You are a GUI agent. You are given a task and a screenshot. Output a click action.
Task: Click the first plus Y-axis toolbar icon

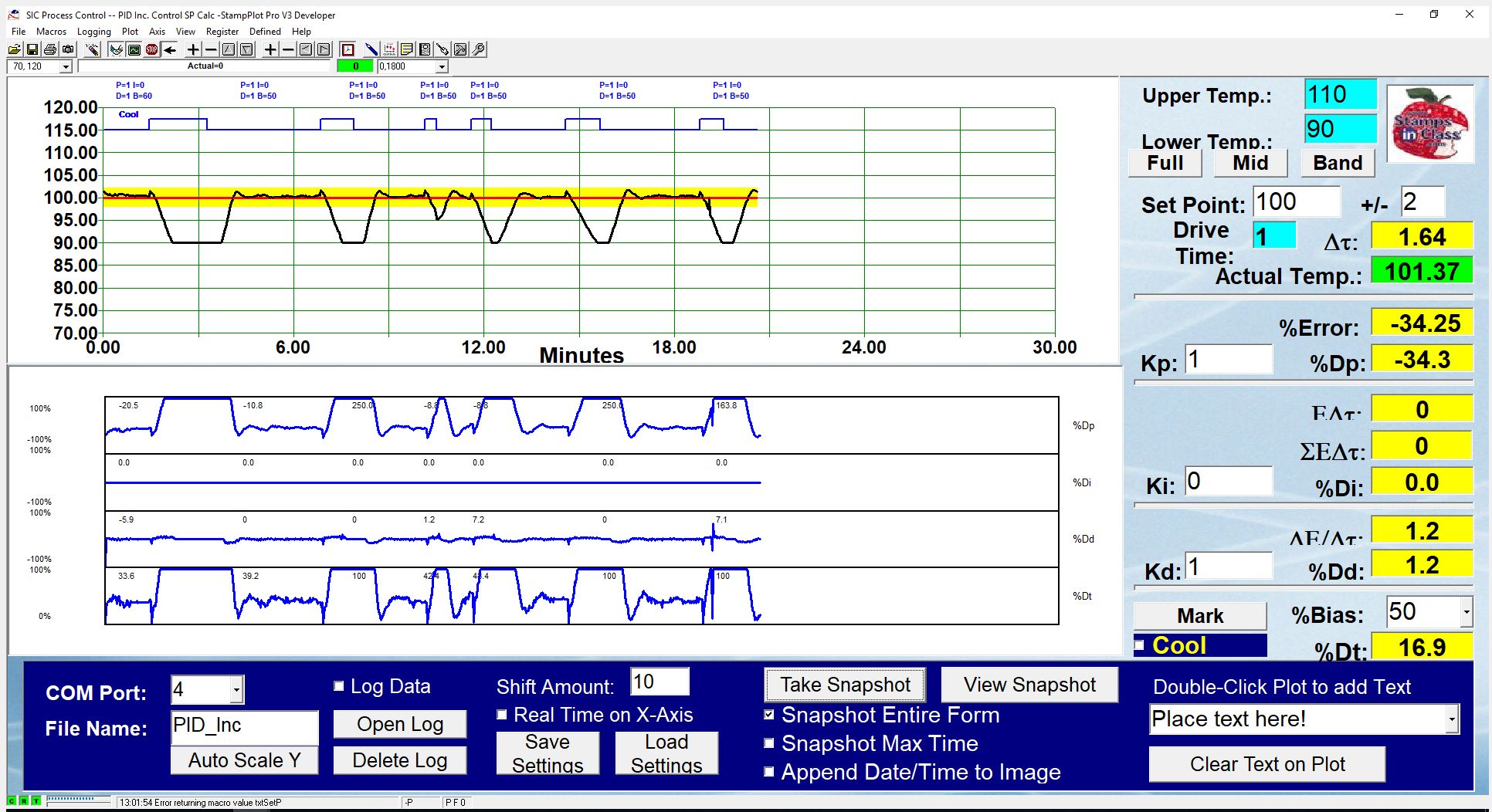coord(193,49)
